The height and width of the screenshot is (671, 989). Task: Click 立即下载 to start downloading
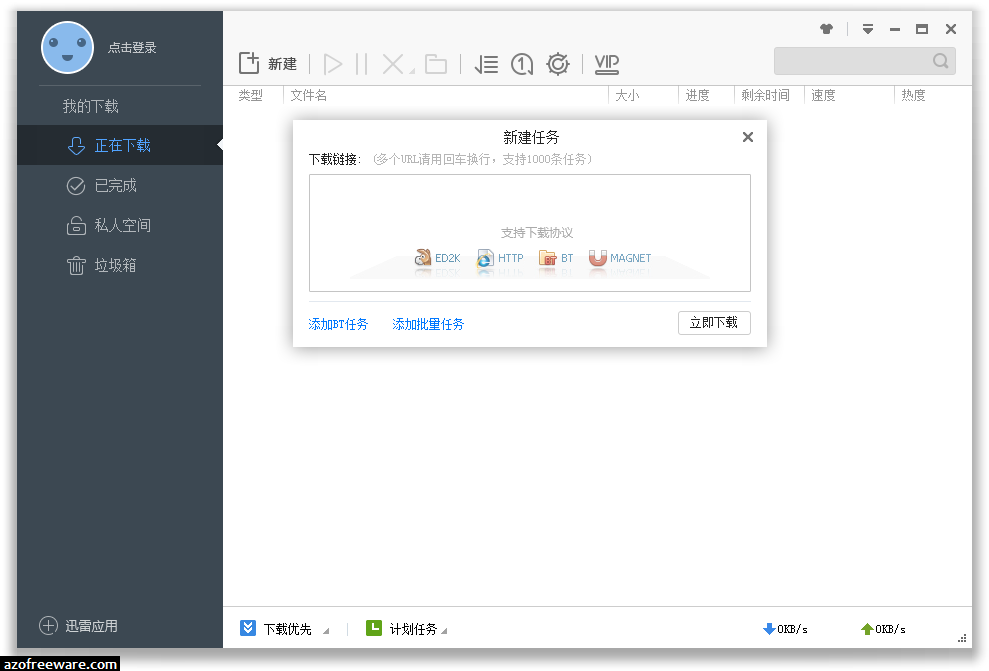point(714,322)
